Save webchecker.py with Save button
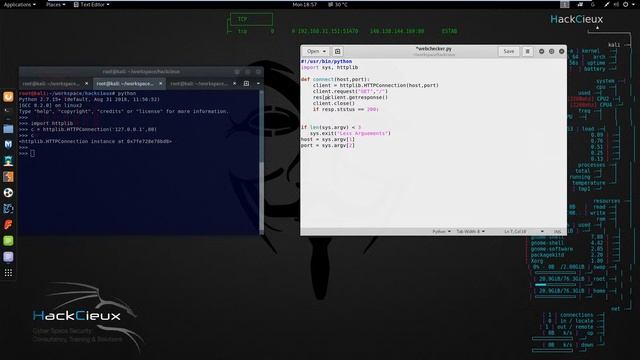640x360 pixels. coord(509,51)
